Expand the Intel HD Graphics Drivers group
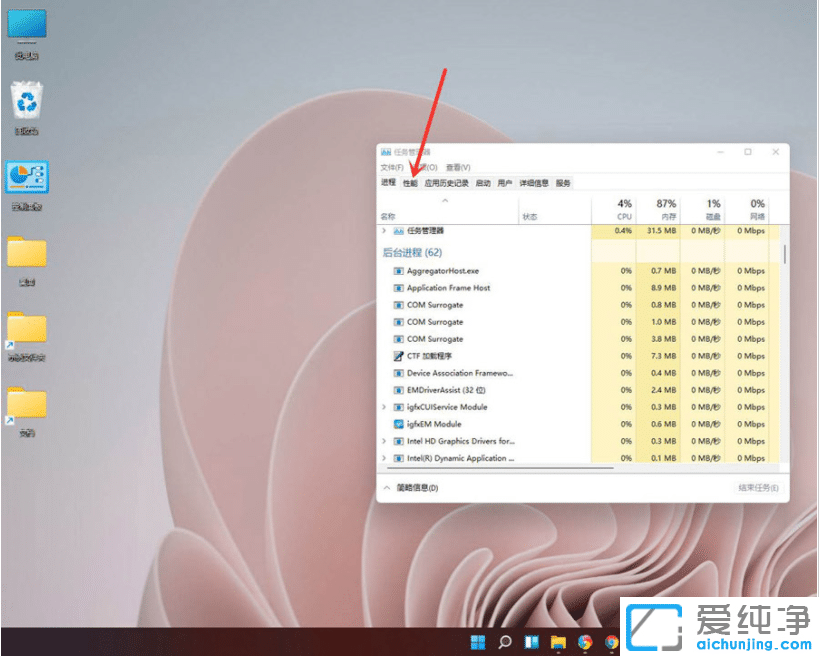This screenshot has height=657, width=820. click(382, 441)
